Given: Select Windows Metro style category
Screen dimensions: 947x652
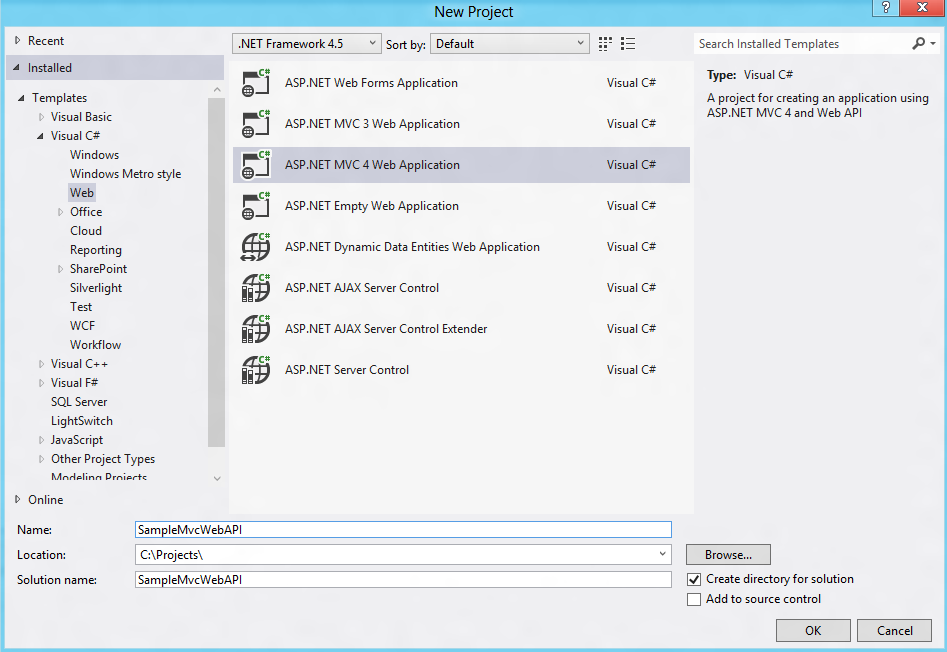Looking at the screenshot, I should coord(125,174).
